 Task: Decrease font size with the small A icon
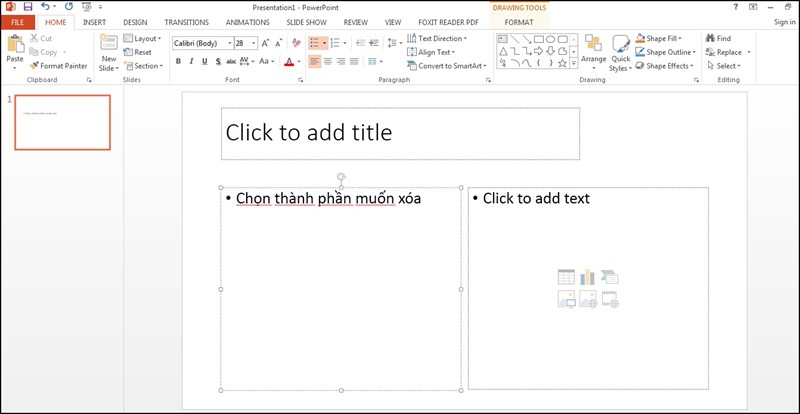279,43
